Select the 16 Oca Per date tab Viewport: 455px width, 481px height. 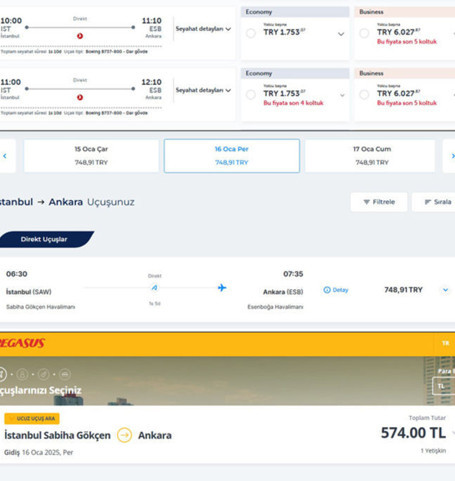pos(232,156)
